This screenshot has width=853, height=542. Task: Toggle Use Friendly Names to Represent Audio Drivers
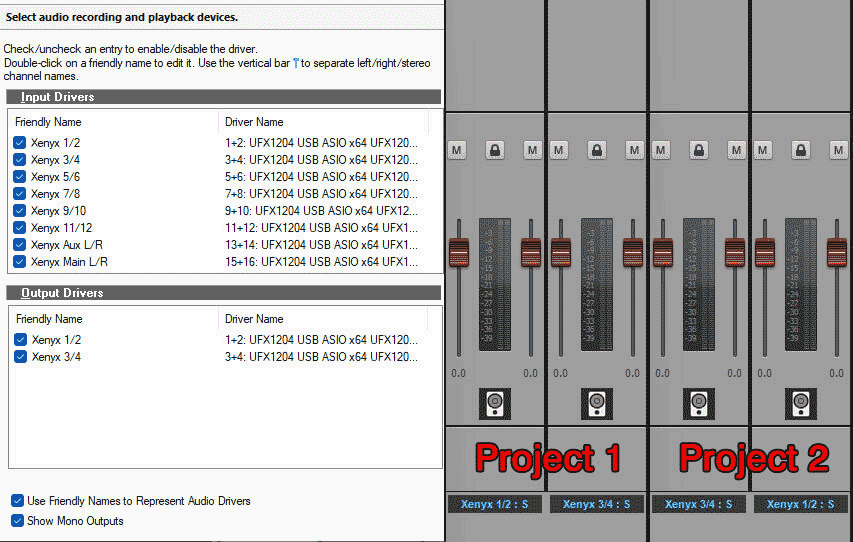[x=18, y=501]
